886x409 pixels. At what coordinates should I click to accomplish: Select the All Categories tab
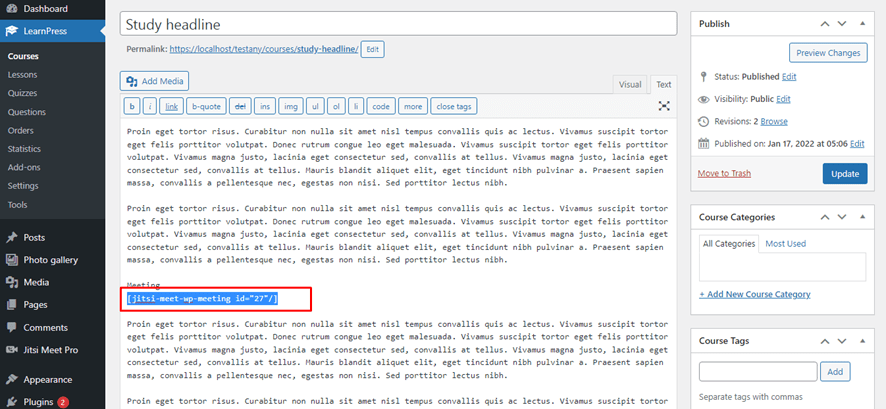click(729, 243)
